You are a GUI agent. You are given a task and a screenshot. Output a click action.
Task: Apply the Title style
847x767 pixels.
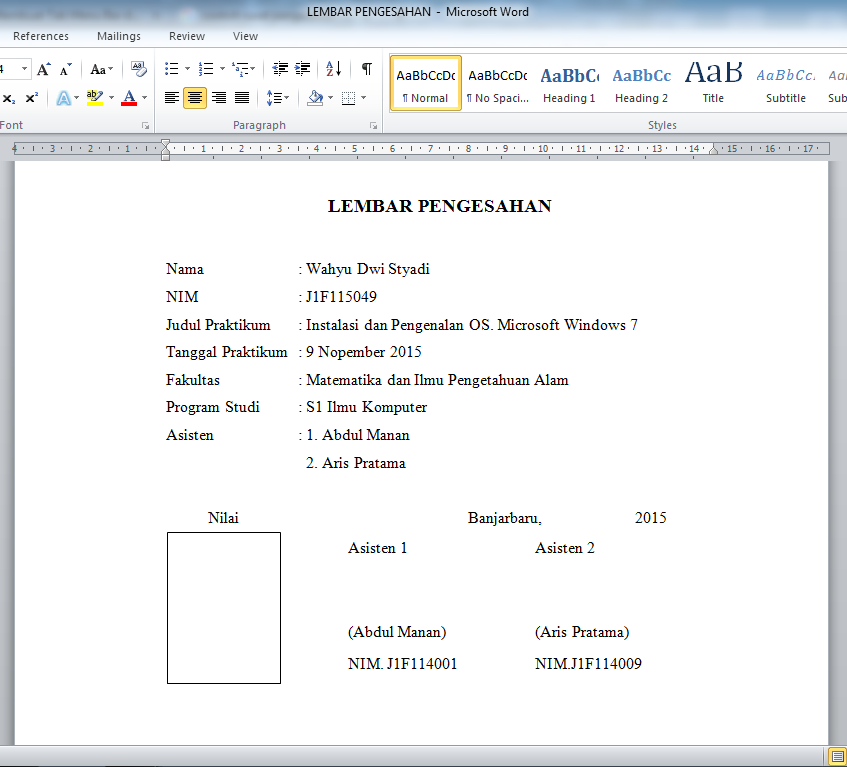pyautogui.click(x=713, y=83)
